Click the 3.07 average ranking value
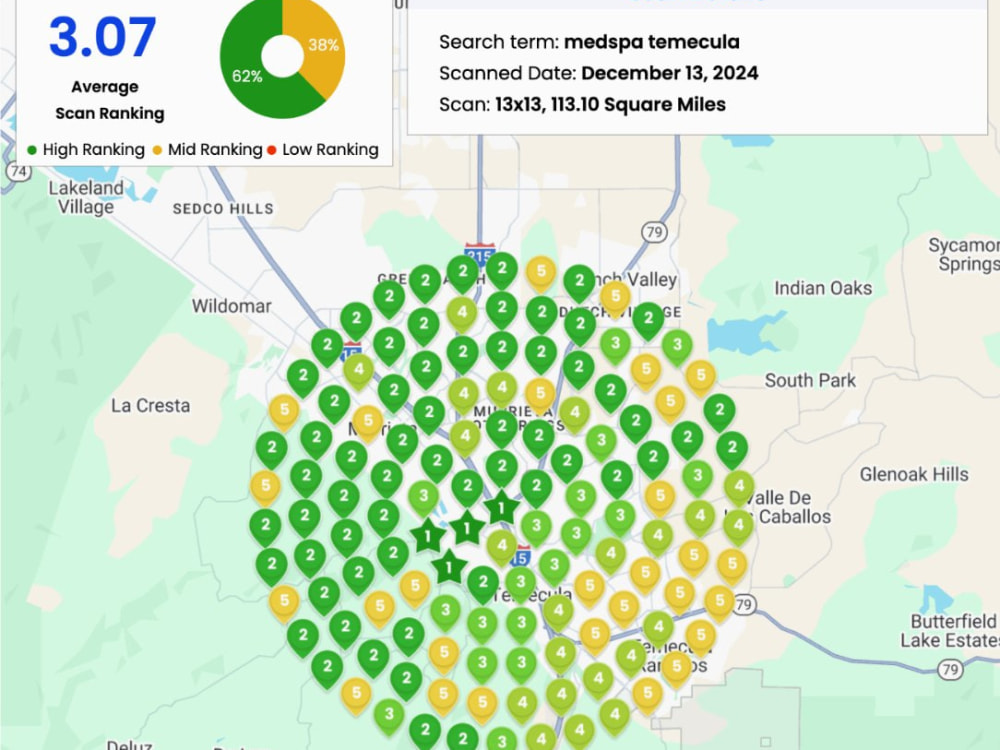 tap(103, 37)
